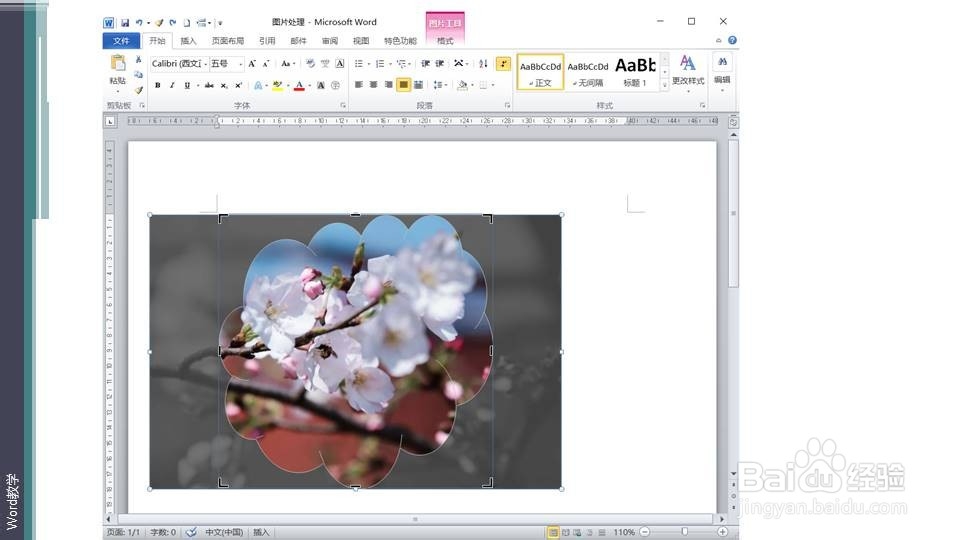Grow the font size
The width and height of the screenshot is (960, 540).
pyautogui.click(x=252, y=64)
